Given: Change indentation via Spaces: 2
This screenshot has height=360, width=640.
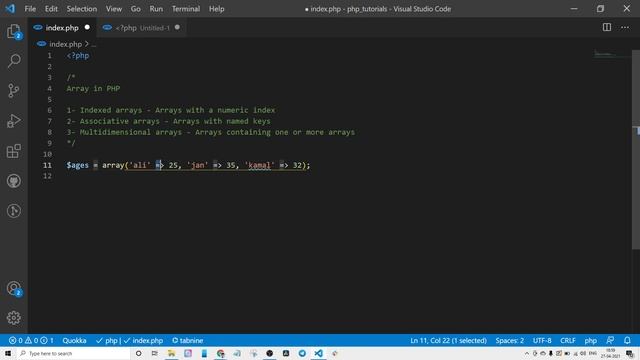Looking at the screenshot, I should [x=509, y=340].
